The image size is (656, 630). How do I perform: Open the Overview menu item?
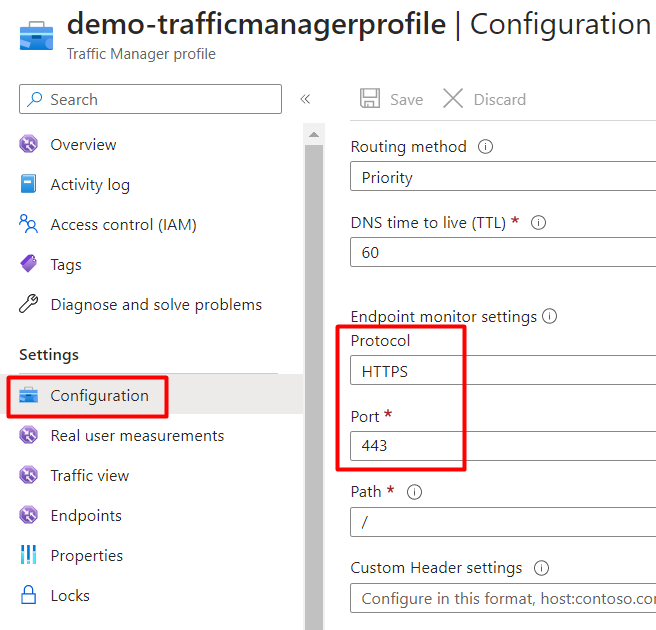[x=83, y=145]
